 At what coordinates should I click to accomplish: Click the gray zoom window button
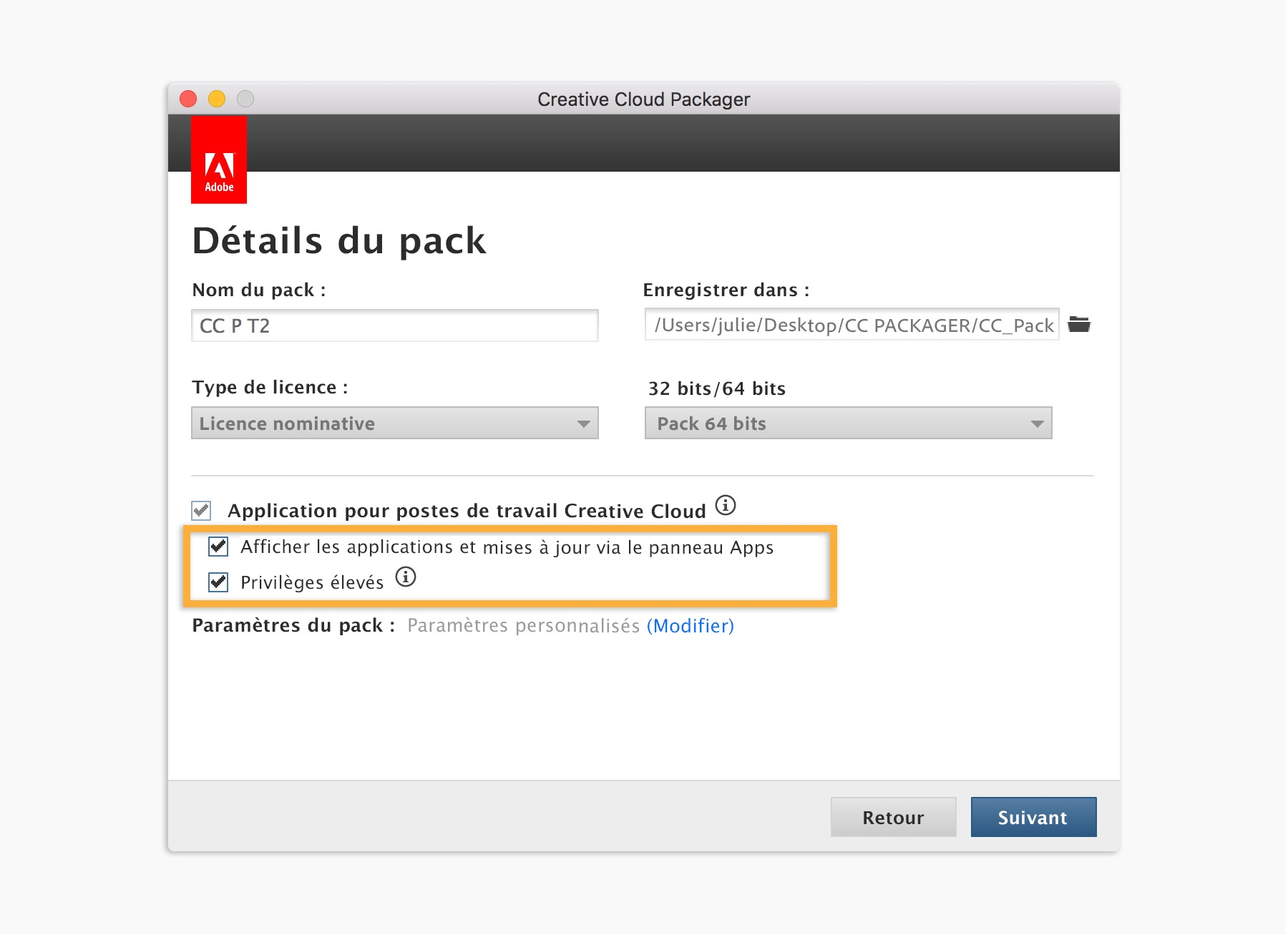pyautogui.click(x=245, y=99)
